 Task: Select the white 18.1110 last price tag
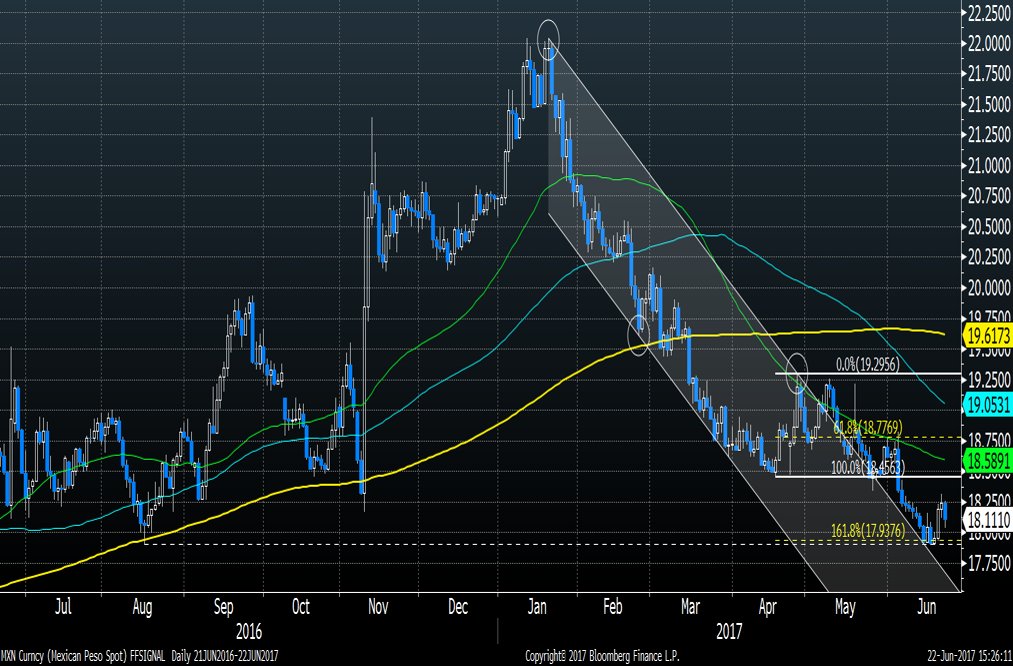point(987,518)
